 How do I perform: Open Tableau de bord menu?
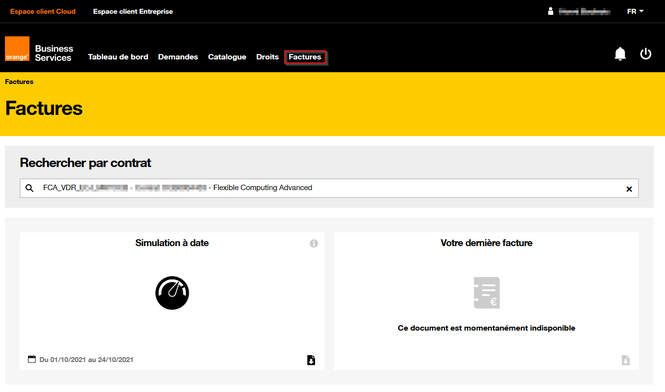pyautogui.click(x=118, y=57)
